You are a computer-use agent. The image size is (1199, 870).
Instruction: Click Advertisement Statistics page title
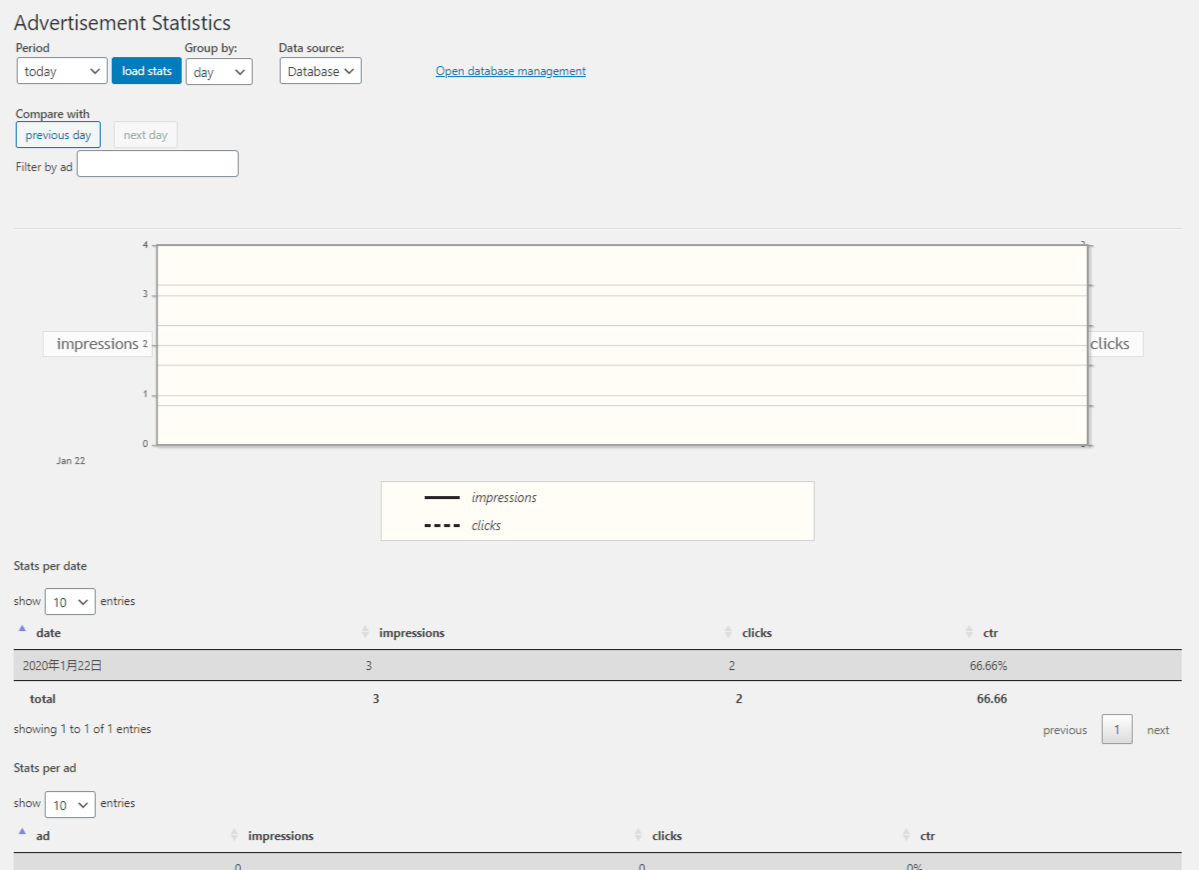point(122,23)
